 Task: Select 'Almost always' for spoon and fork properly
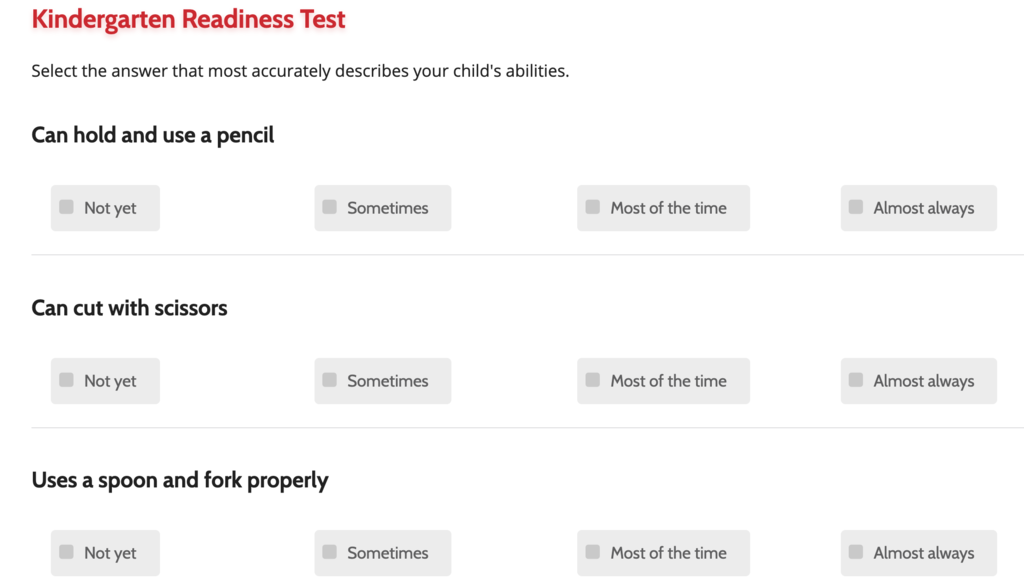point(918,553)
